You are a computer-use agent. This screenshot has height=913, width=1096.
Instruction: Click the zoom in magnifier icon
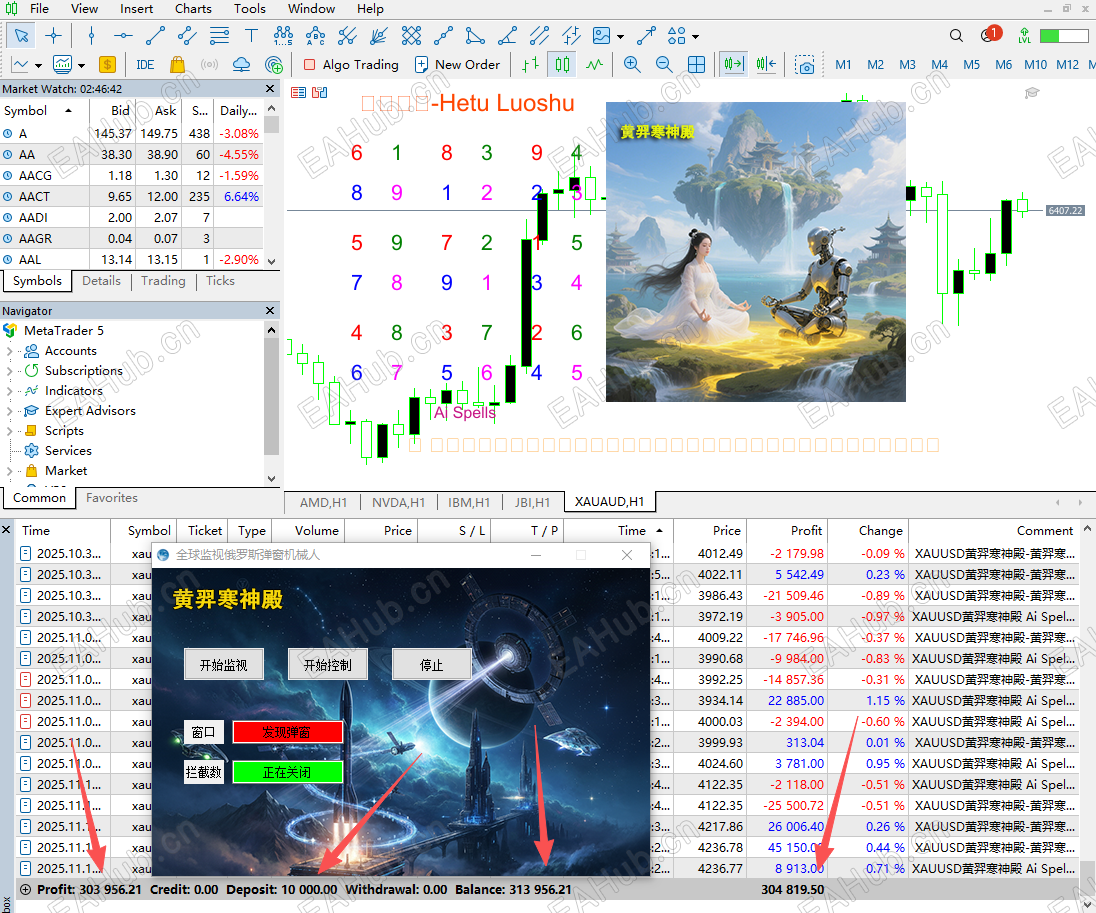pos(632,64)
